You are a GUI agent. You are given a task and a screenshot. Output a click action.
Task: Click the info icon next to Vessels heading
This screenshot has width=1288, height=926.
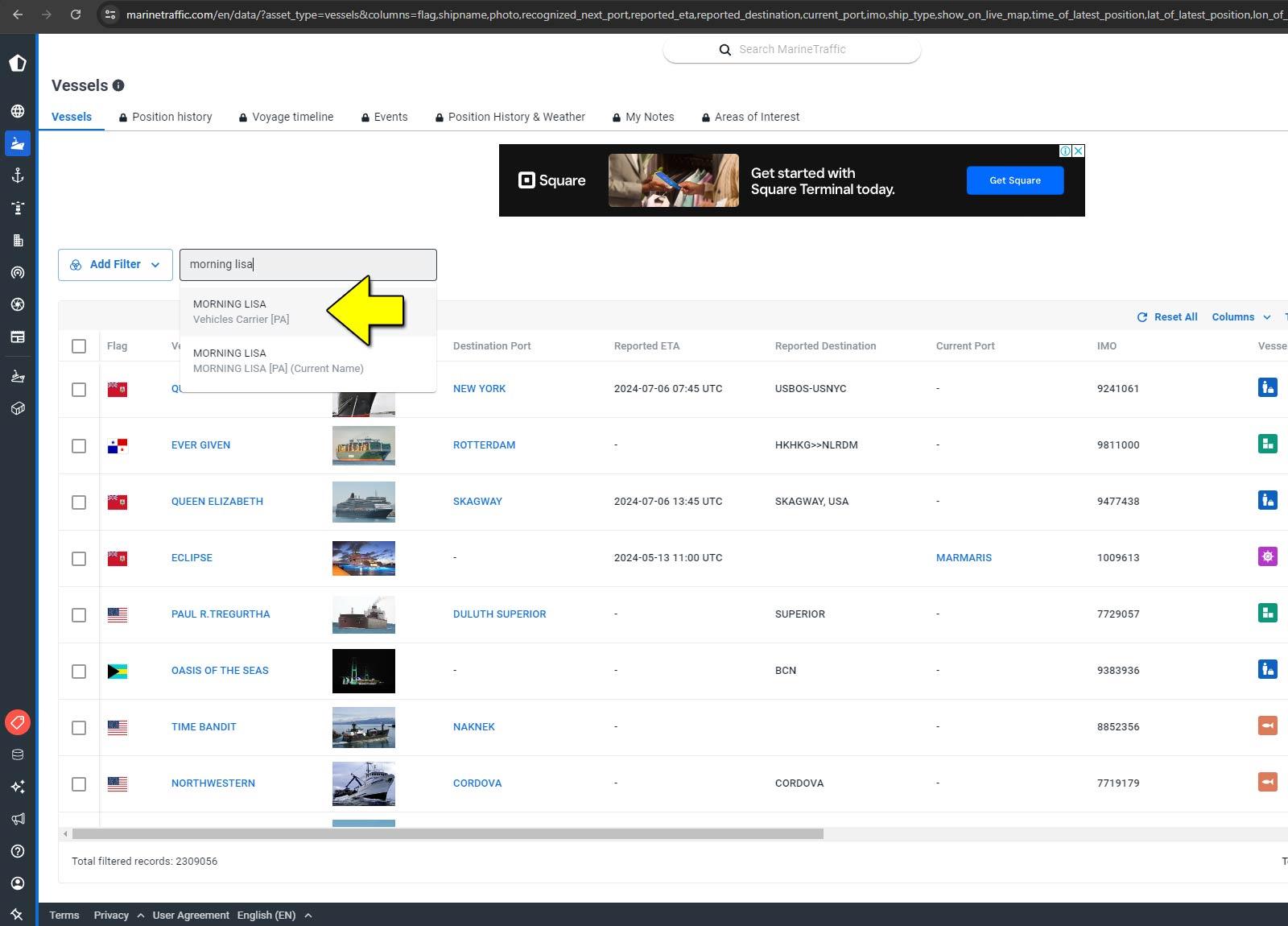[118, 85]
